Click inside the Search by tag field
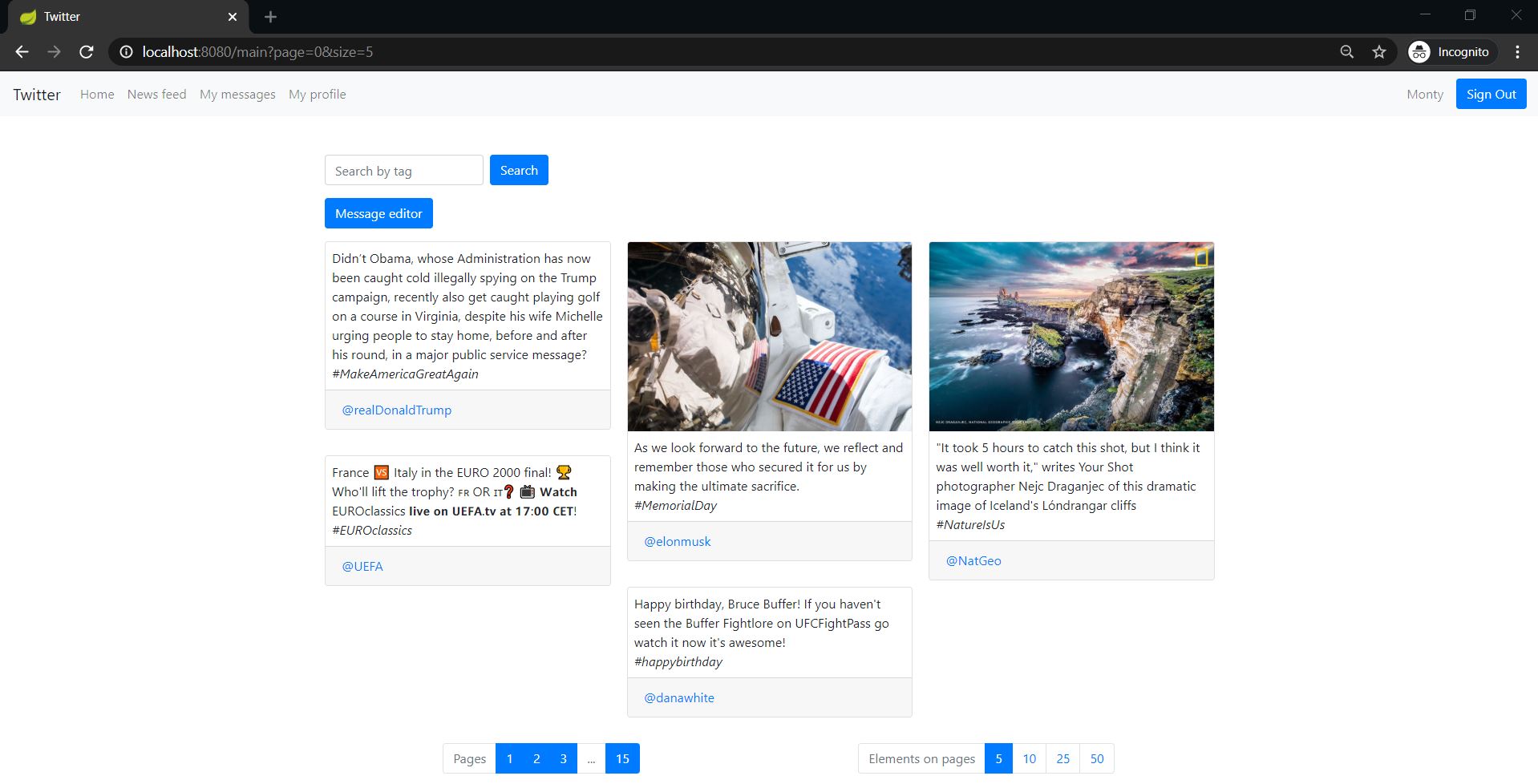The width and height of the screenshot is (1538, 784). (x=403, y=170)
